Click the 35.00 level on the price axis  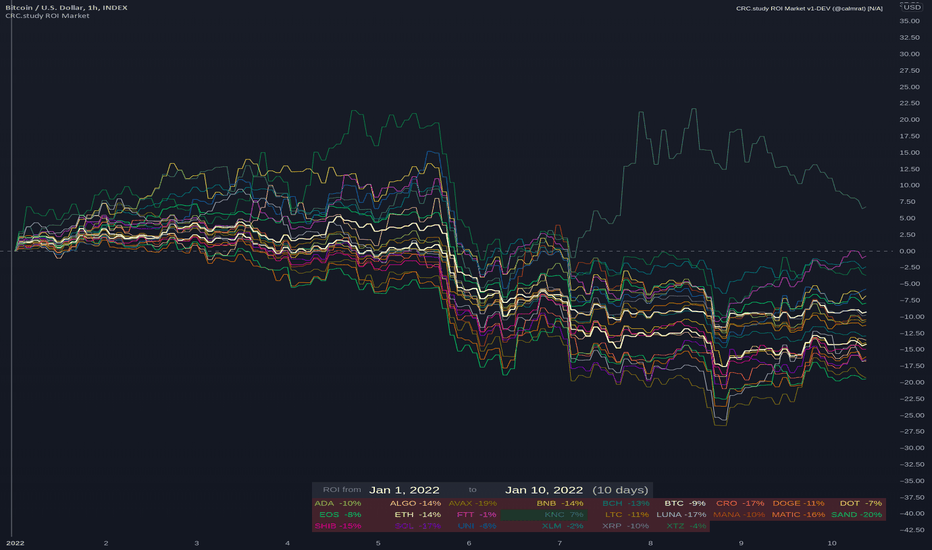click(909, 21)
